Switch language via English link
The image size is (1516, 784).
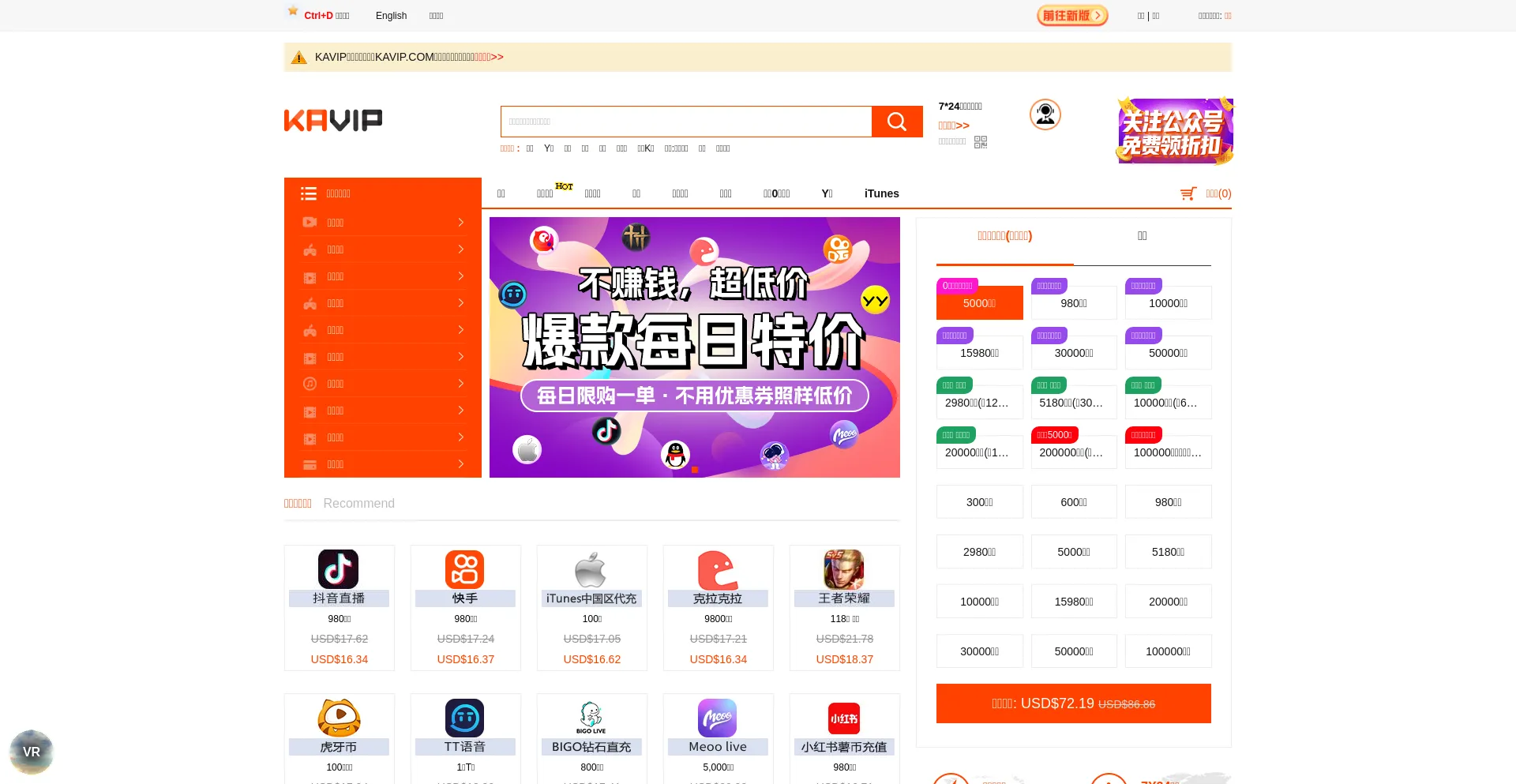point(391,16)
